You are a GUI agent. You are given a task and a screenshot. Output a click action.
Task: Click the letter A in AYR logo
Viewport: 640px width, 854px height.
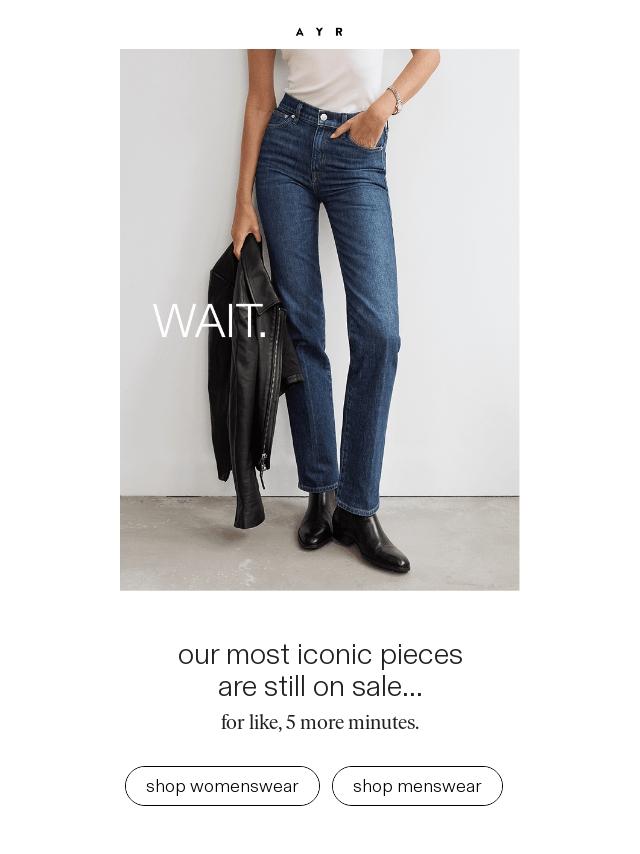coord(300,32)
